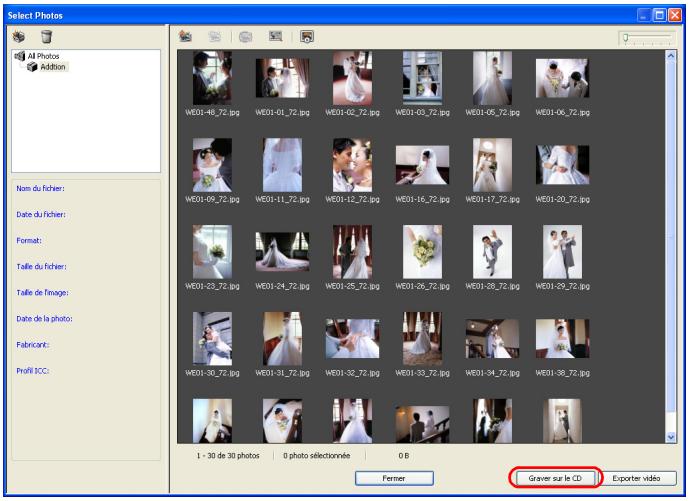The image size is (689, 501).
Task: Click the framed picture toolbar icon
Action: [x=276, y=36]
